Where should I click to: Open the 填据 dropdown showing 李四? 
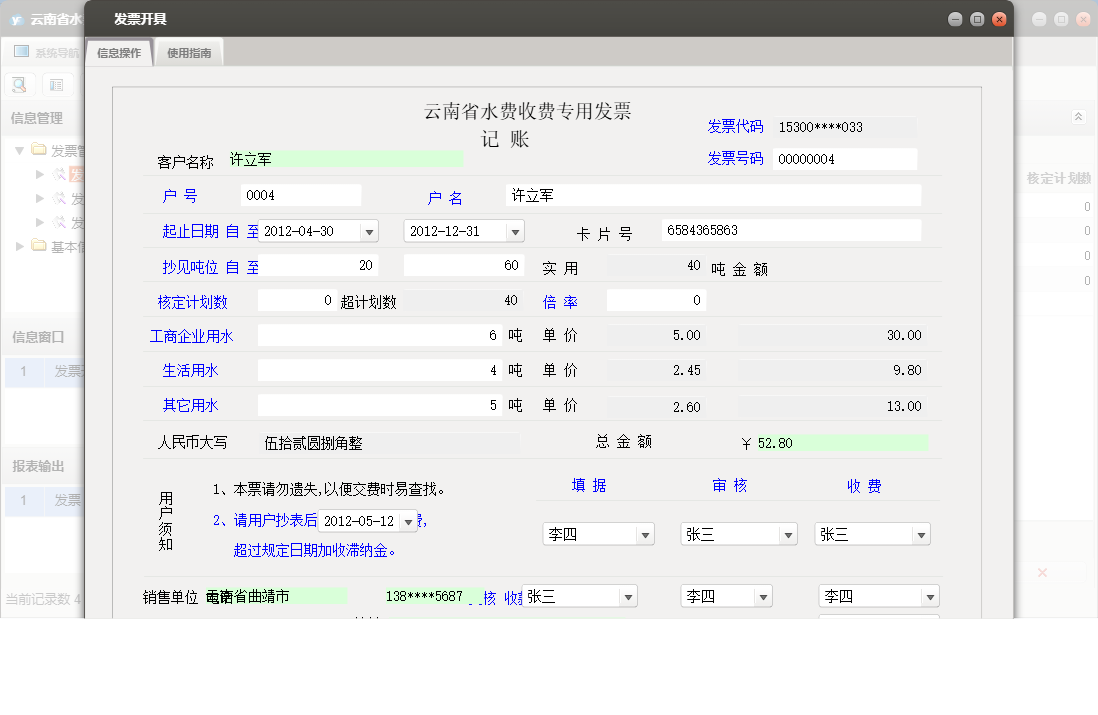(643, 533)
